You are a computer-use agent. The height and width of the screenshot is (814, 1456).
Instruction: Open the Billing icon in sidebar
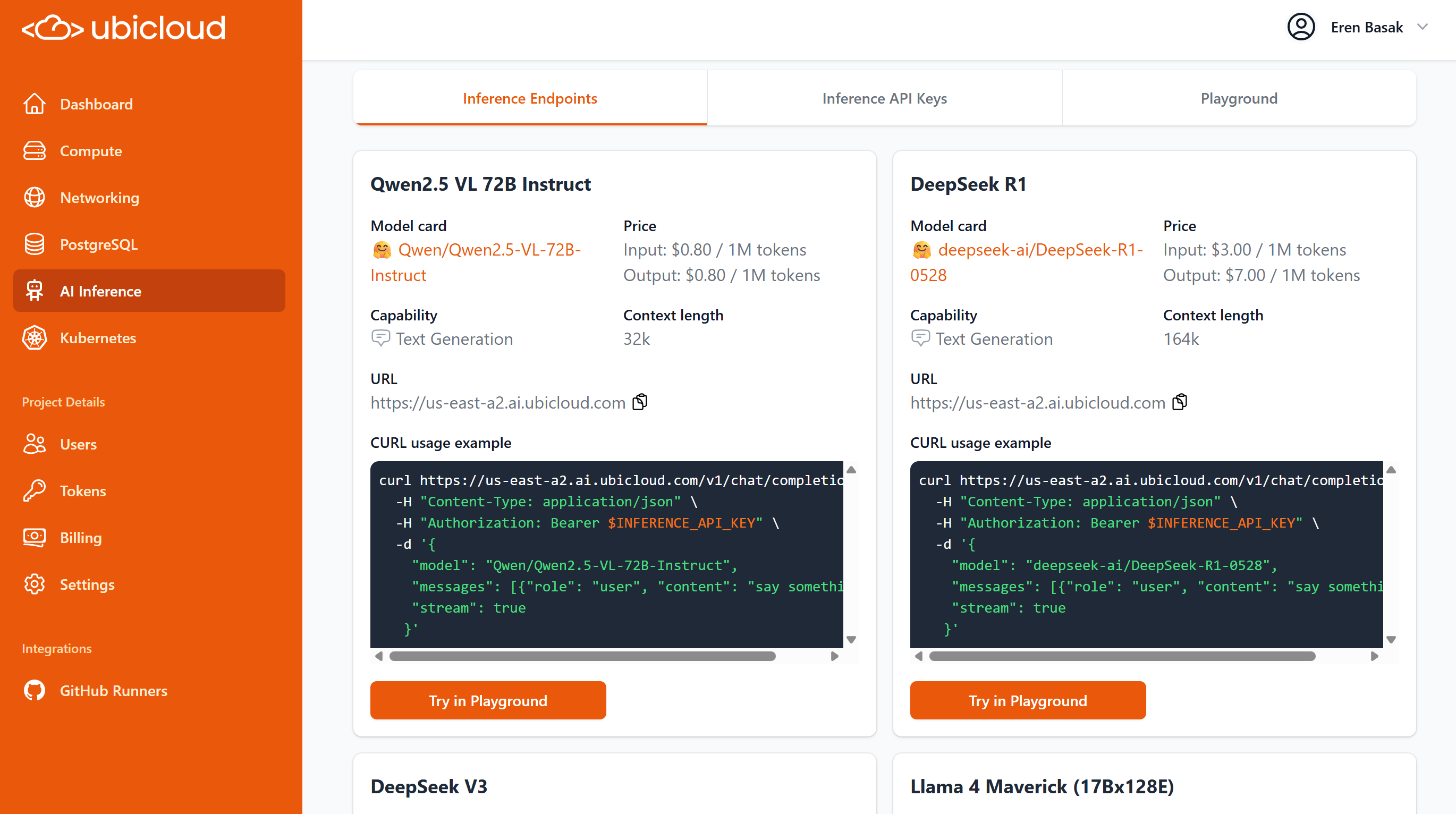[x=35, y=537]
